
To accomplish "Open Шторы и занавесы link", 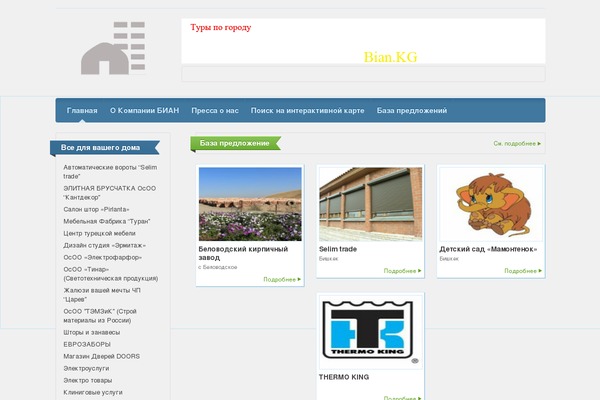I will coord(91,332).
